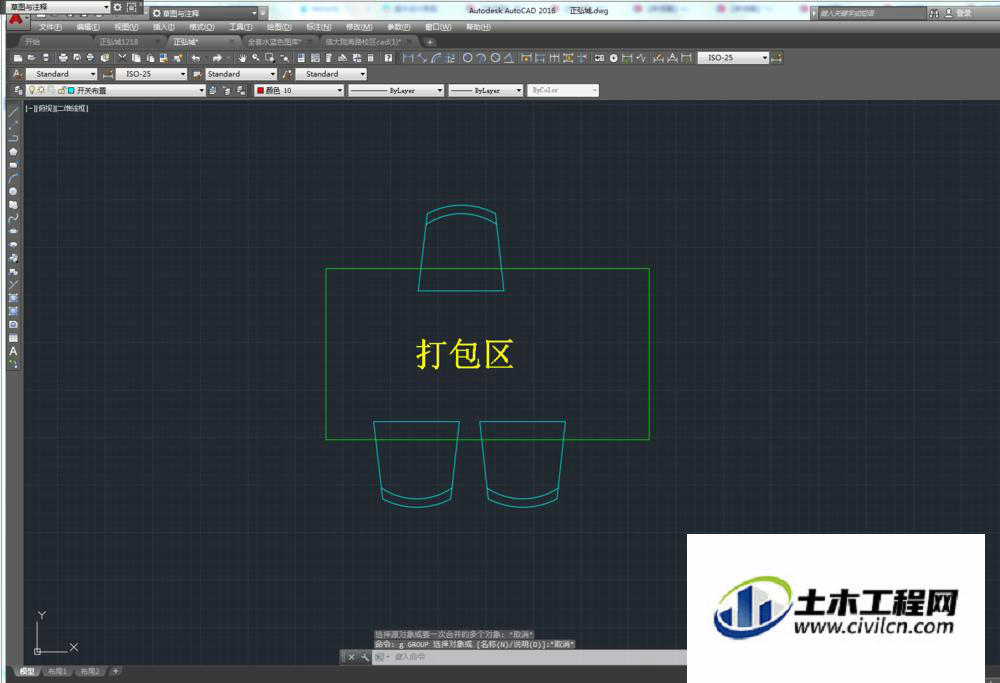This screenshot has width=1000, height=683.
Task: Select the Circle tool in draw toolbar
Action: coord(13,191)
